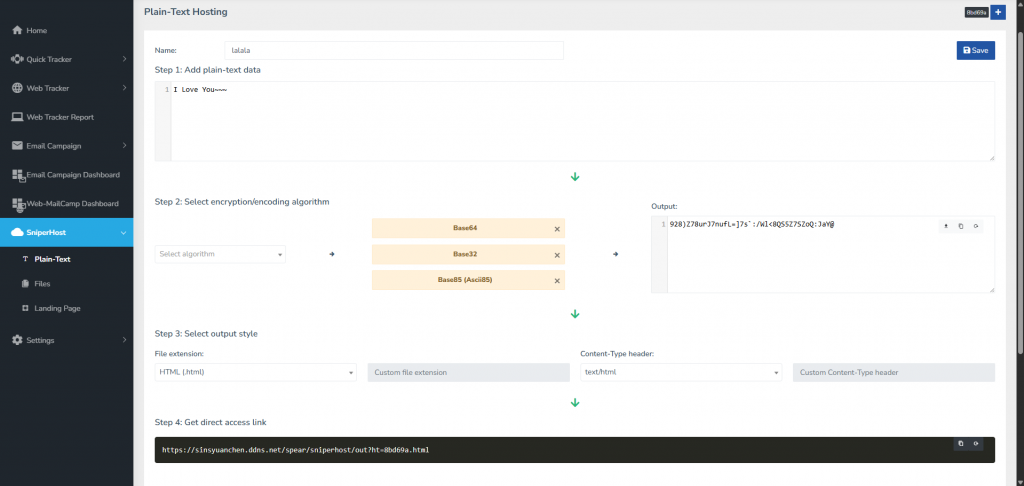Expand the Quick Tracker menu
Image resolution: width=1024 pixels, height=486 pixels.
click(66, 59)
